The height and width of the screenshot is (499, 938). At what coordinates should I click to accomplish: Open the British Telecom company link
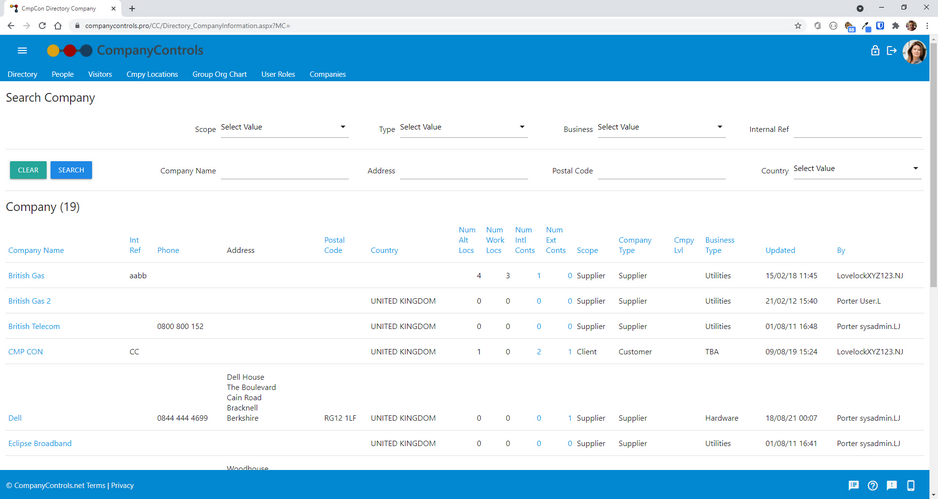pyautogui.click(x=34, y=326)
